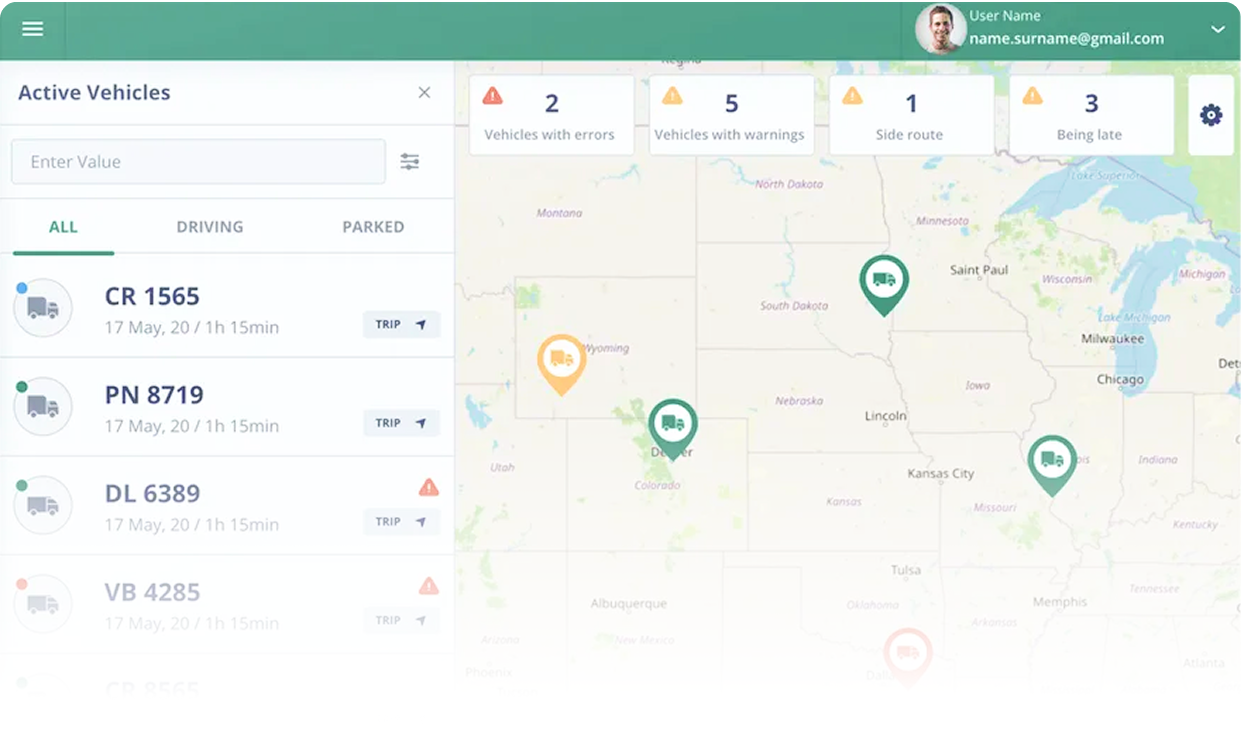Viewport: 1242px width, 740px height.
Task: Click the user profile avatar
Action: click(x=940, y=29)
